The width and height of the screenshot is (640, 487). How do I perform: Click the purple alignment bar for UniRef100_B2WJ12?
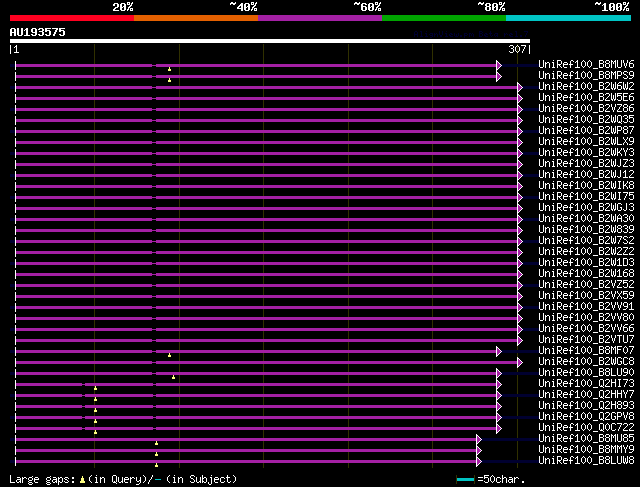tap(300, 175)
